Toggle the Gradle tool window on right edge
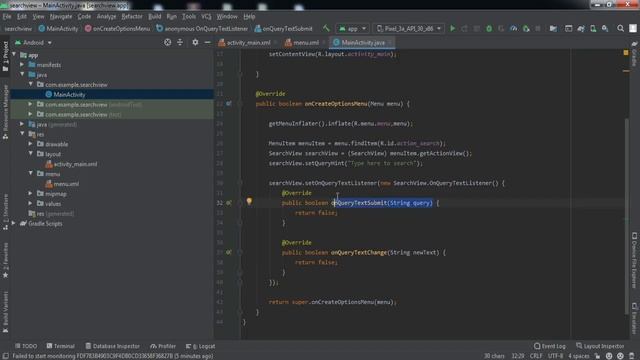Viewport: 640px width, 360px height. click(x=634, y=53)
